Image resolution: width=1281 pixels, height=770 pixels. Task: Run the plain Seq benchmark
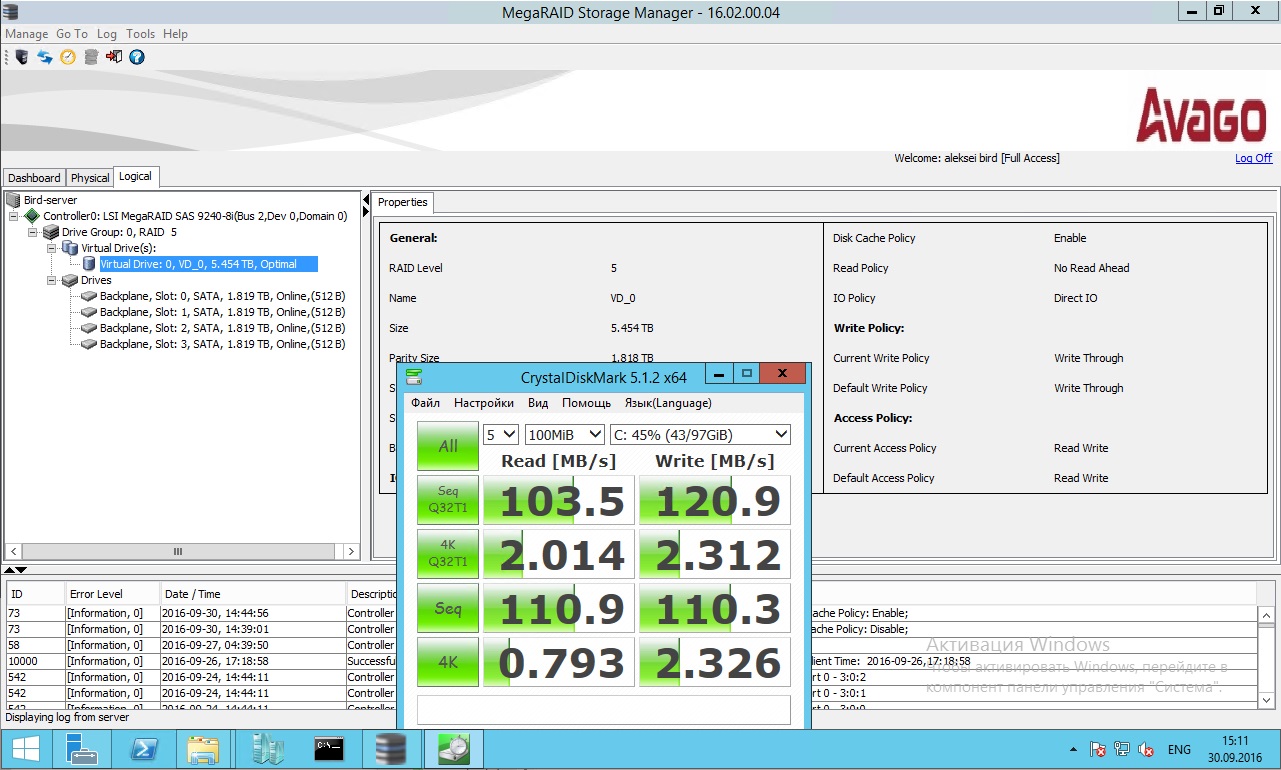pos(447,608)
